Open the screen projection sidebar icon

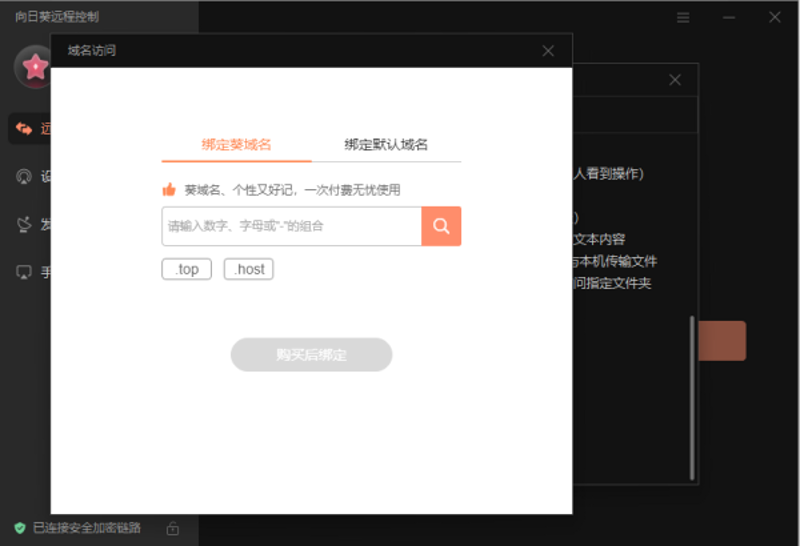(24, 272)
